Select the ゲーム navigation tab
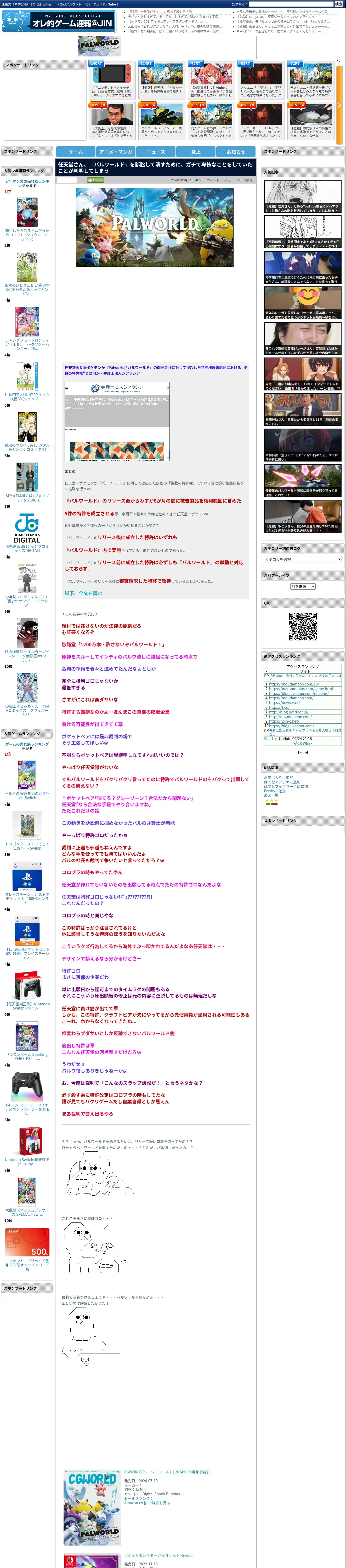346x1568 pixels. 76,152
